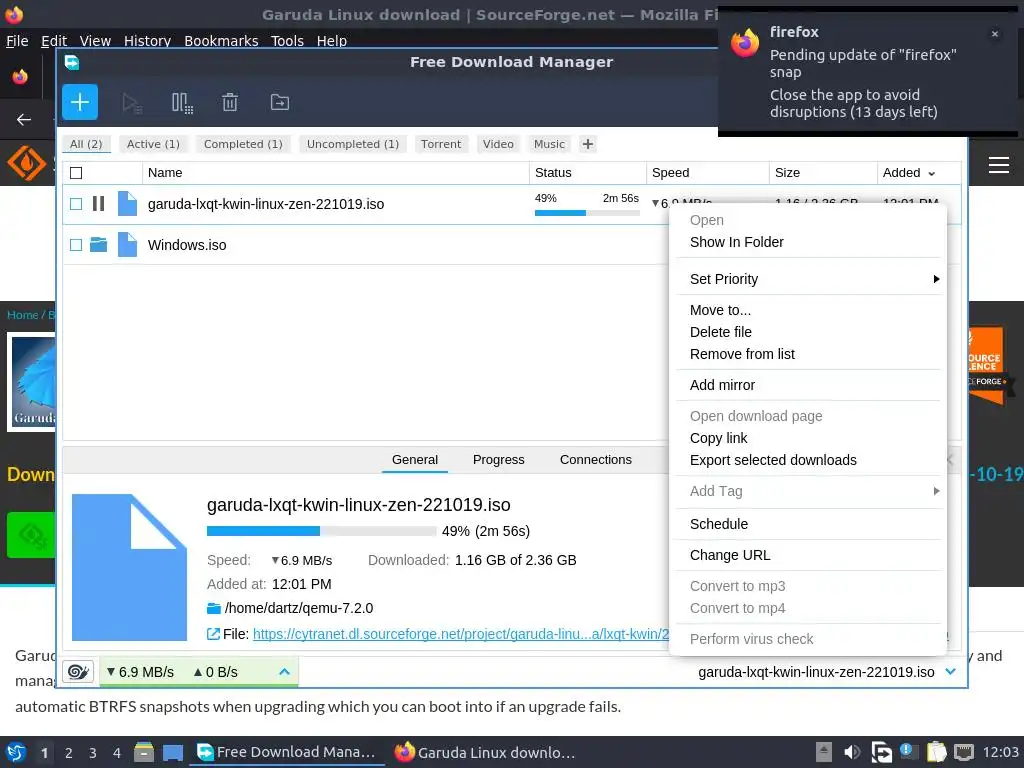This screenshot has height=768, width=1024.
Task: Click display monitor icon in system tray
Action: coord(964,752)
